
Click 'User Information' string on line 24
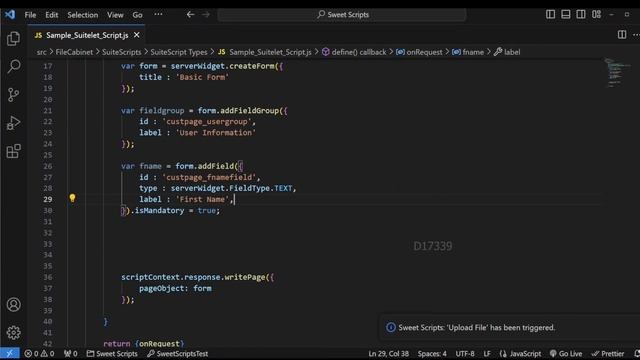click(216, 133)
